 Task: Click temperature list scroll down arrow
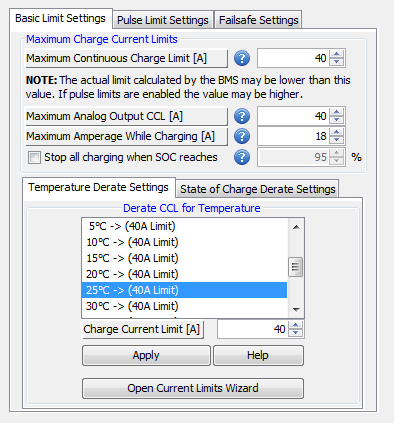pyautogui.click(x=296, y=310)
